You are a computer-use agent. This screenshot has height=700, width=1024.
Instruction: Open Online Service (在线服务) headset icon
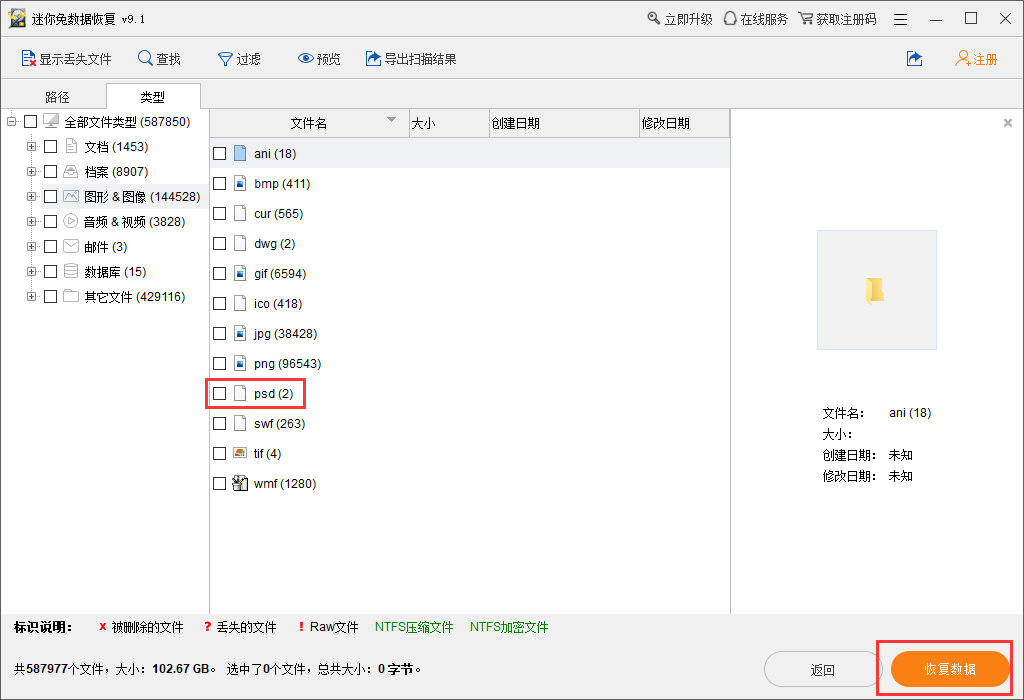pyautogui.click(x=730, y=18)
